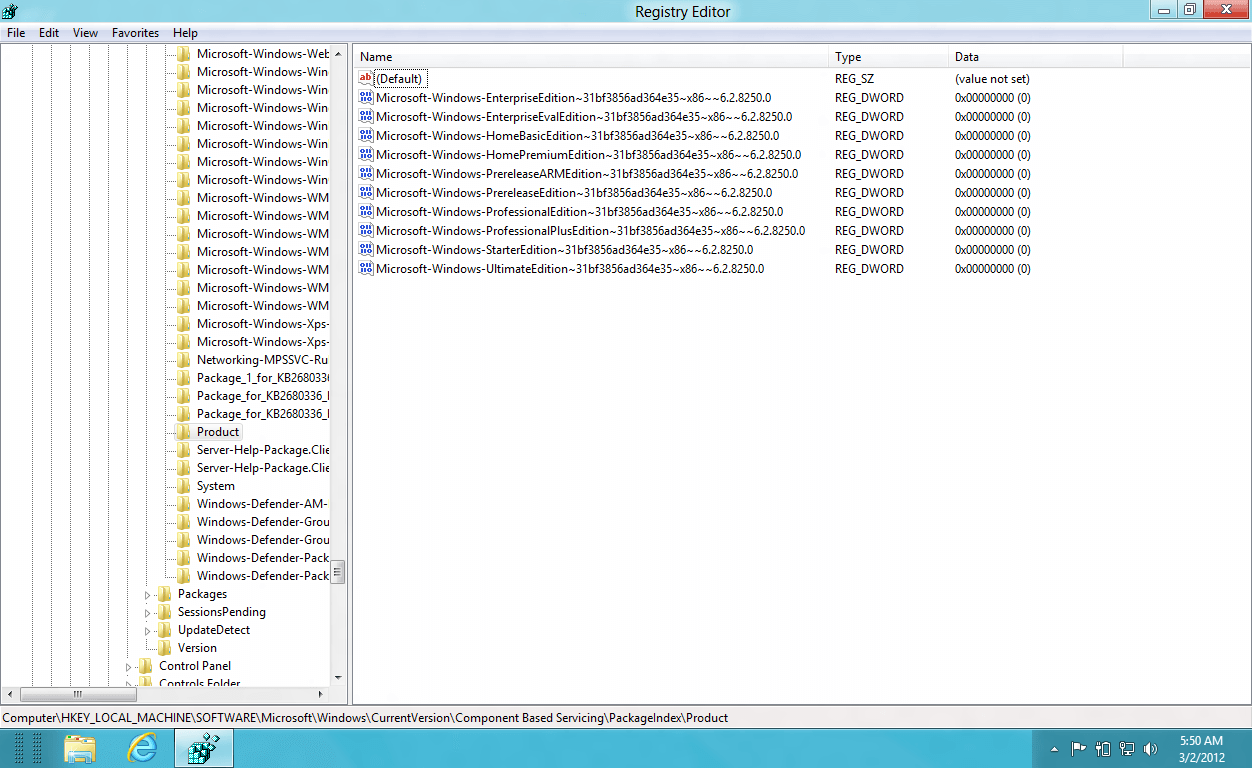
Task: Expand the SessionsPending tree node
Action: click(148, 613)
